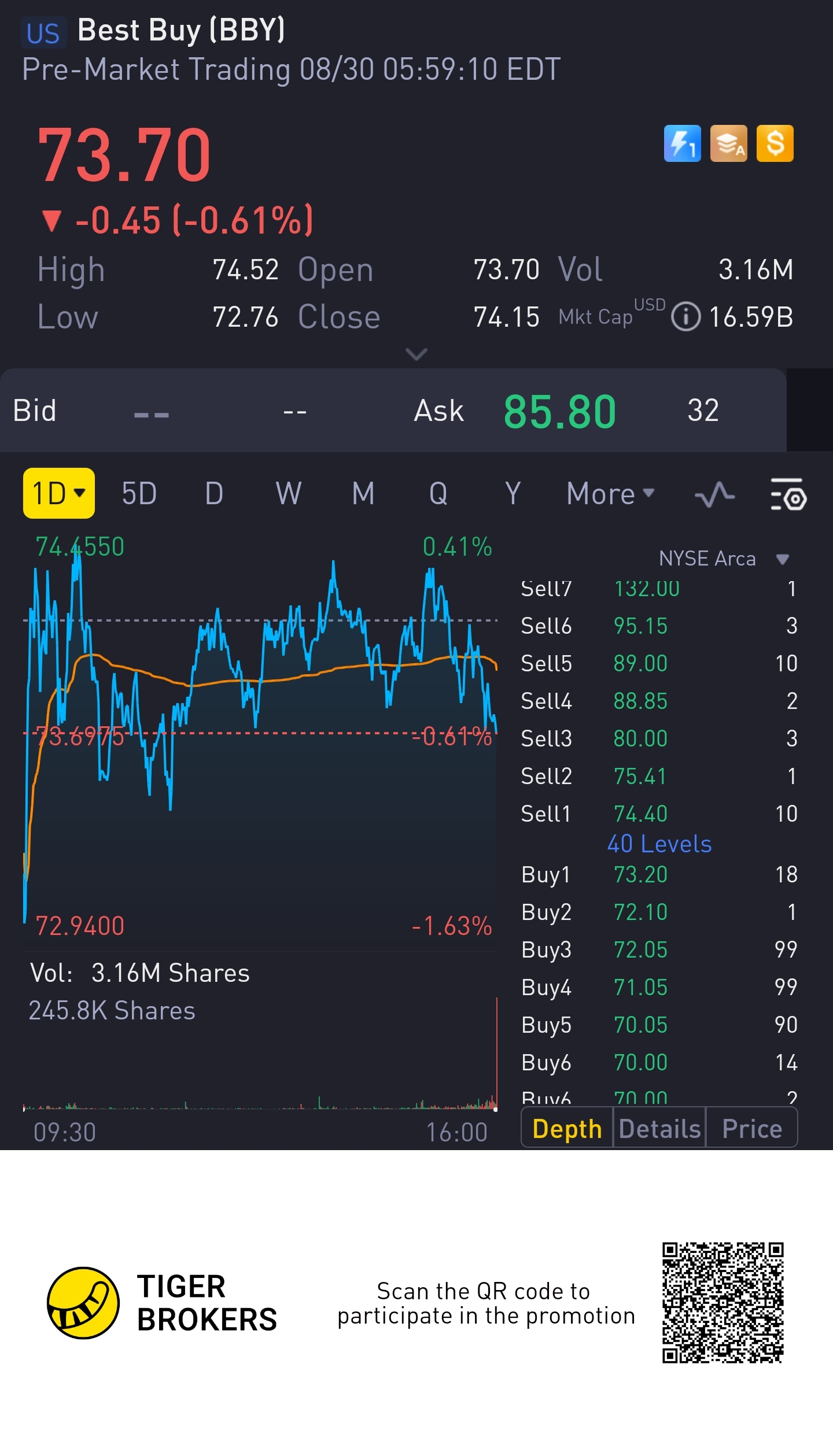Tap the yellow dollar sign icon
833x1456 pixels.
click(775, 143)
